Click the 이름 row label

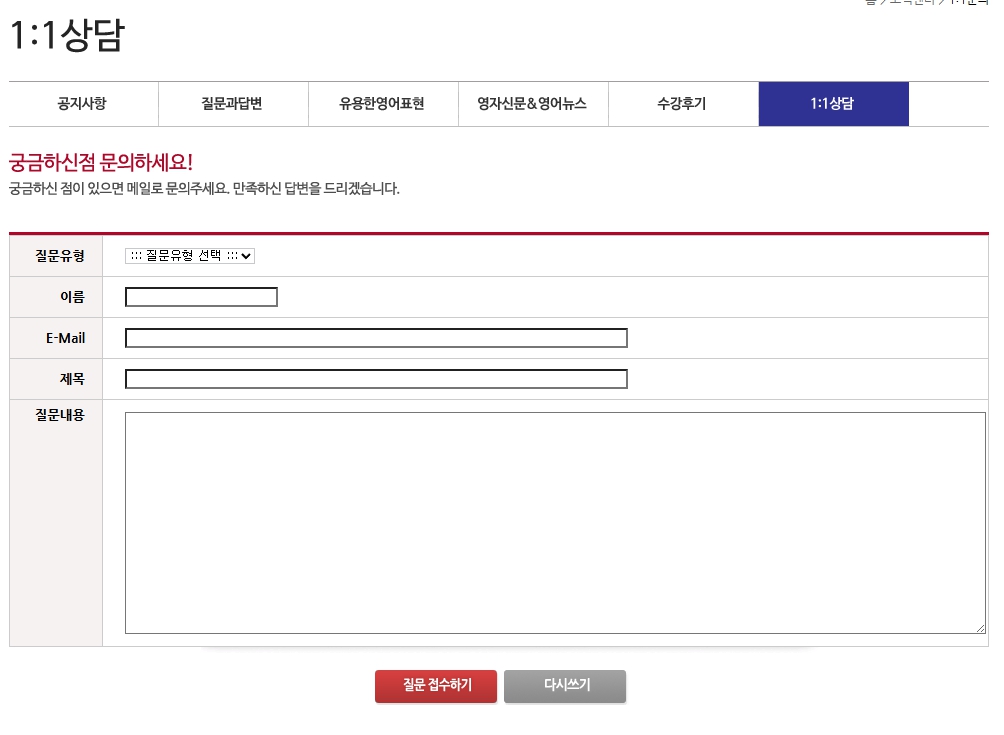[72, 297]
